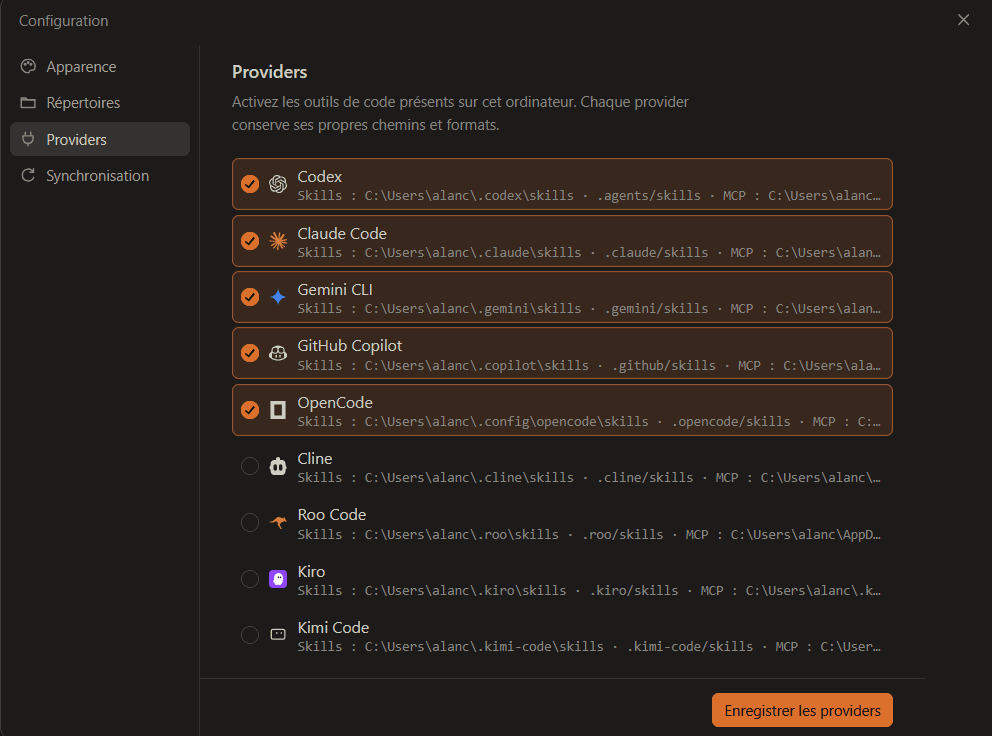Click the Roo Code kangaroo icon
The height and width of the screenshot is (736, 992).
[278, 523]
